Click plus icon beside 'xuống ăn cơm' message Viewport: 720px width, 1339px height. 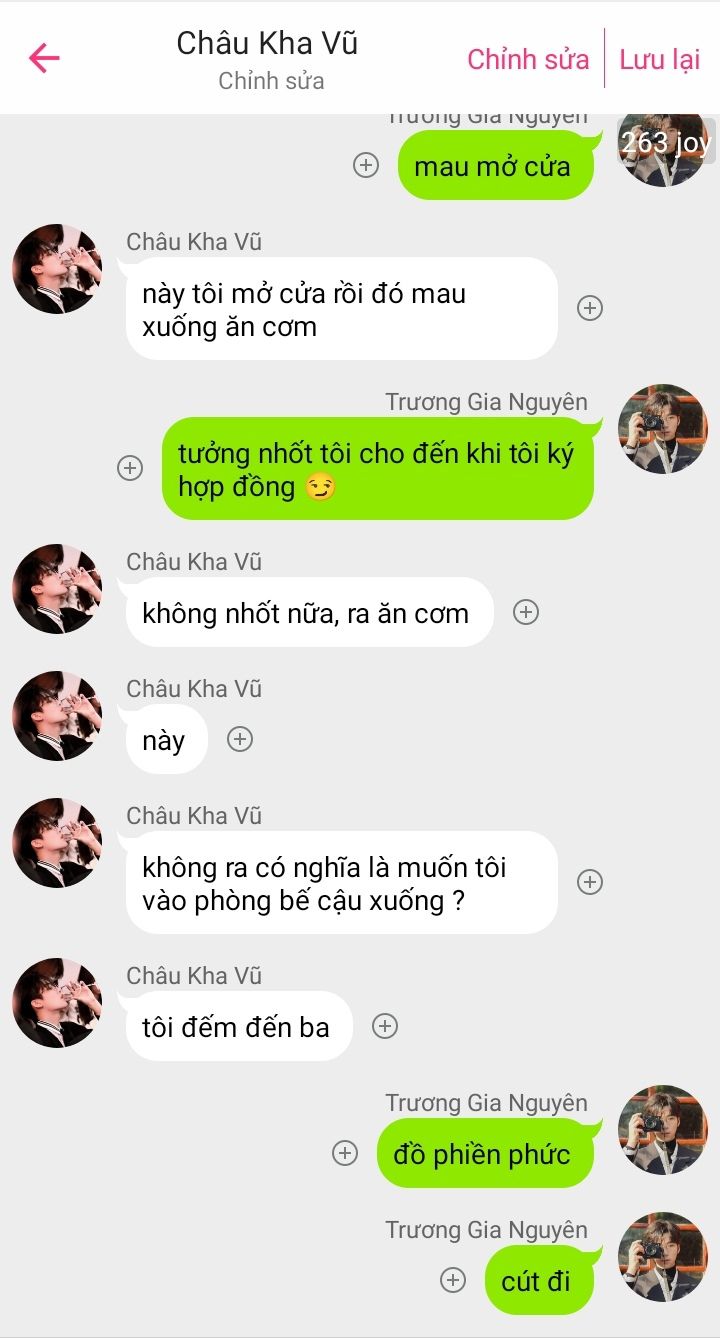(x=590, y=308)
